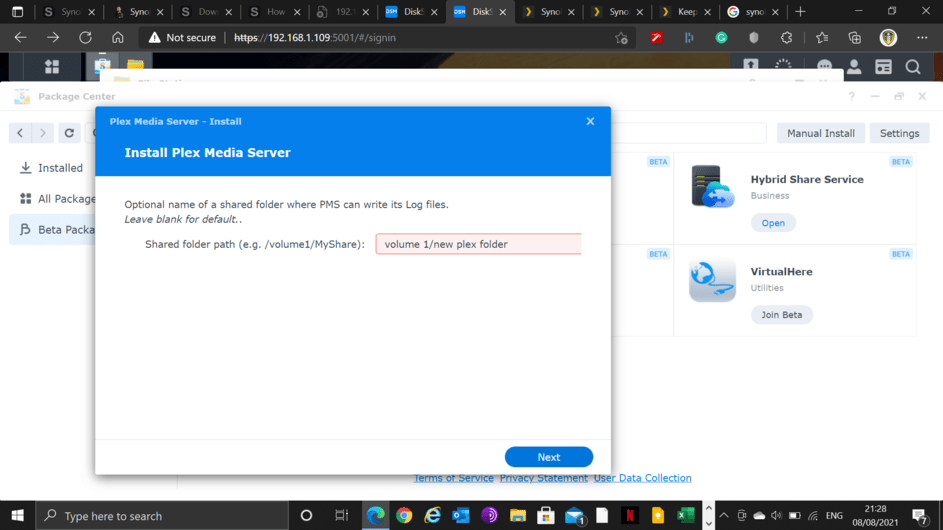
Task: Open Privacy Statement link
Action: [544, 478]
